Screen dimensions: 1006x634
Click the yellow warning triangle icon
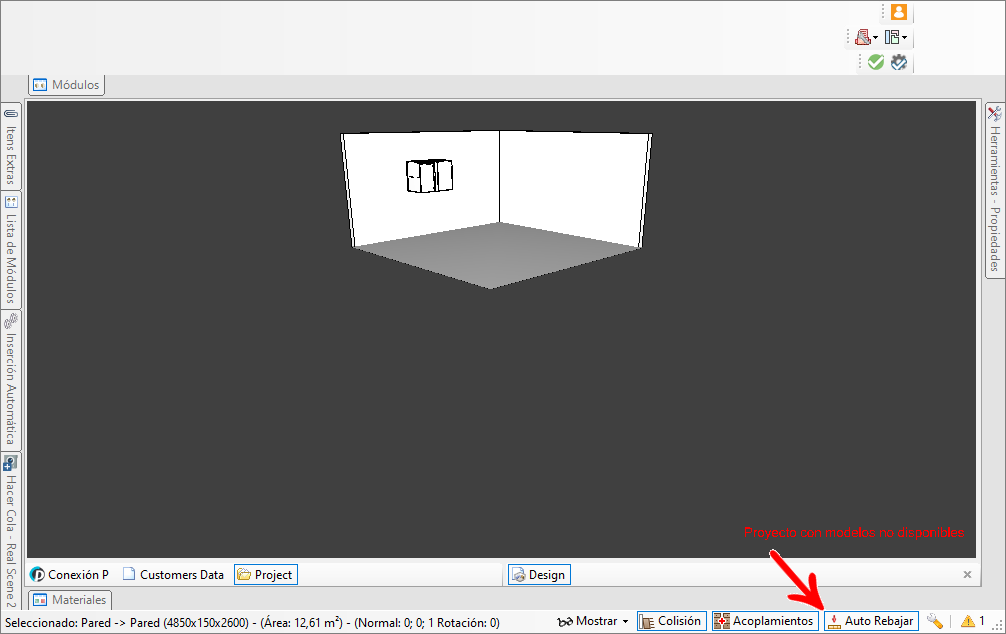coord(968,621)
